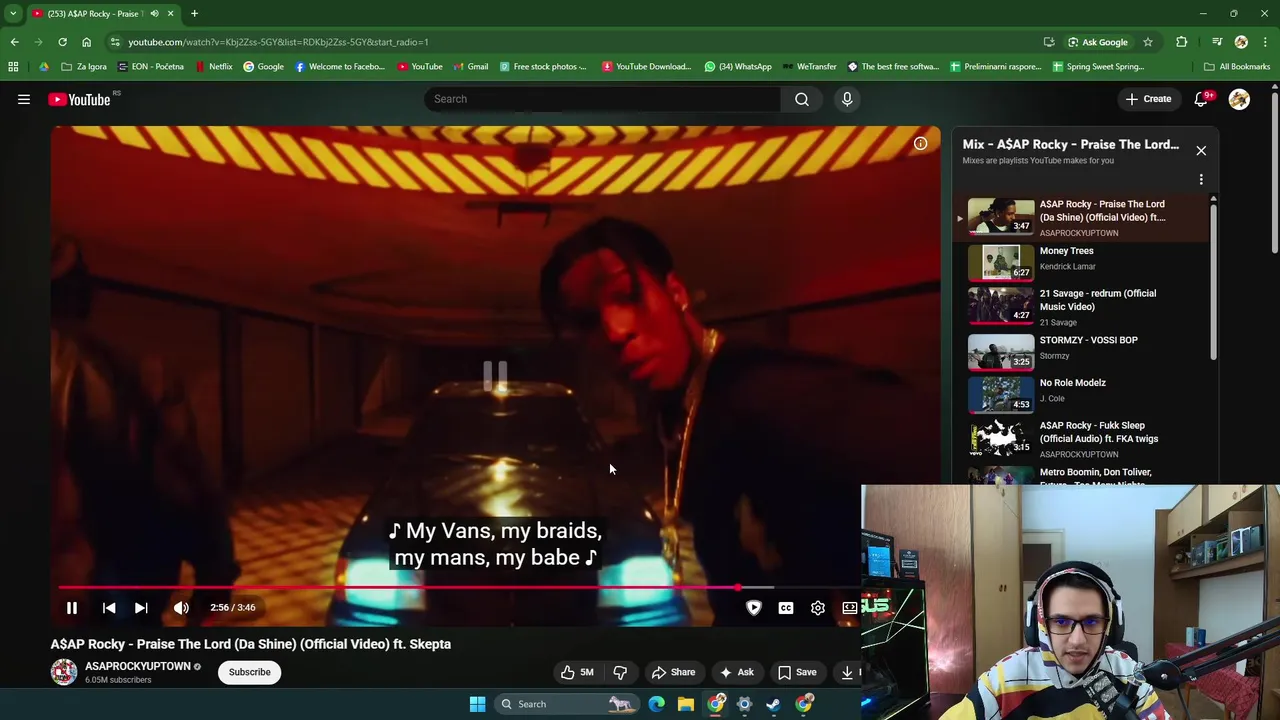Image resolution: width=1280 pixels, height=720 pixels.
Task: Start voice search with microphone icon
Action: (x=847, y=99)
